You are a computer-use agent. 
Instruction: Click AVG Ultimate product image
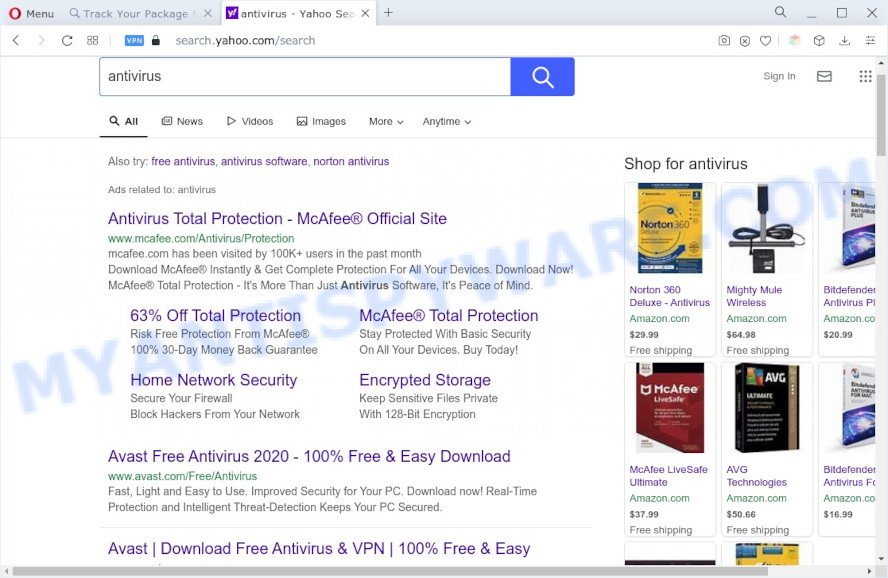tap(766, 408)
